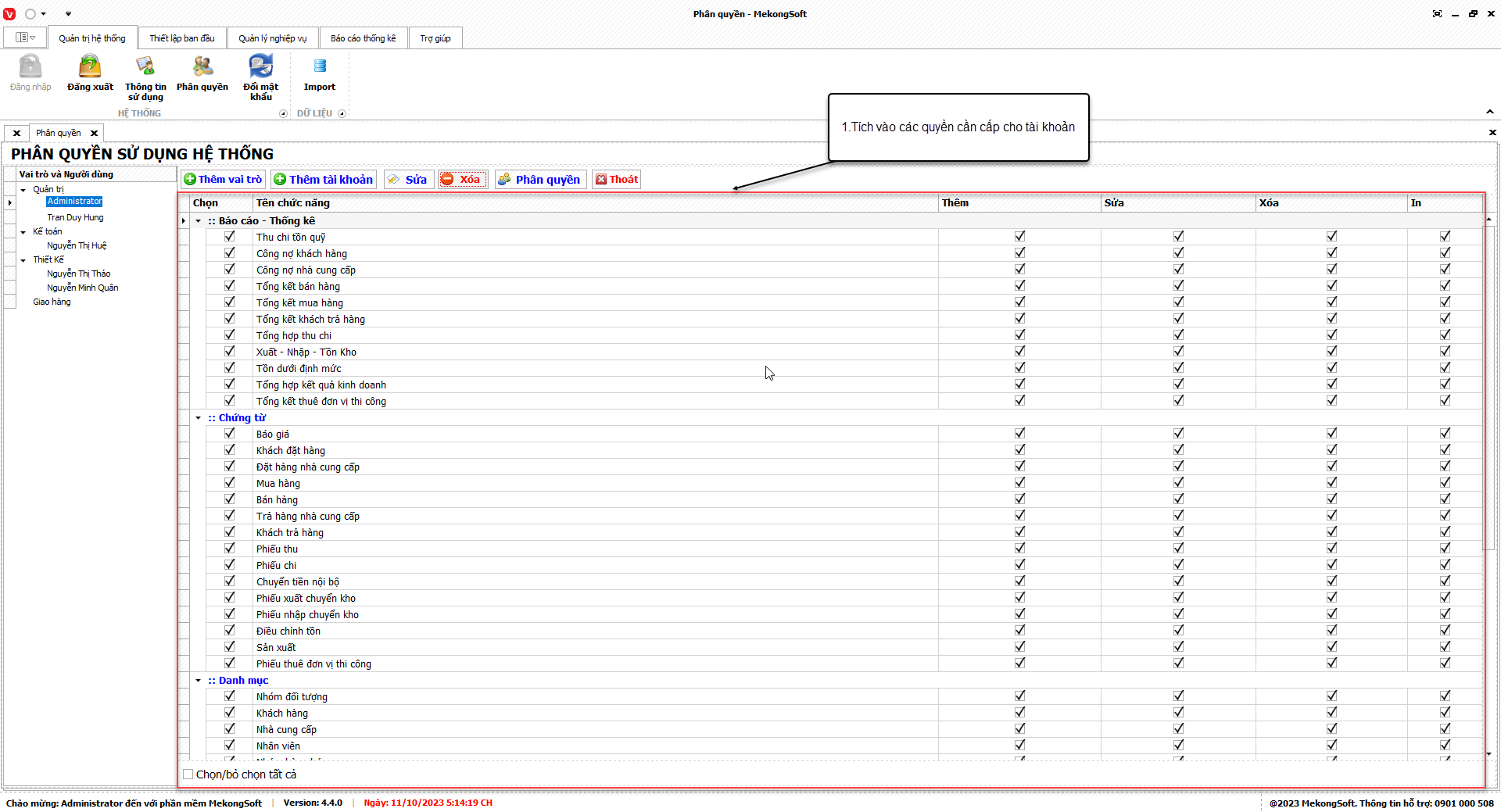This screenshot has width=1501, height=812.
Task: Select user Nguyễn Minh Quân
Action: coord(83,288)
